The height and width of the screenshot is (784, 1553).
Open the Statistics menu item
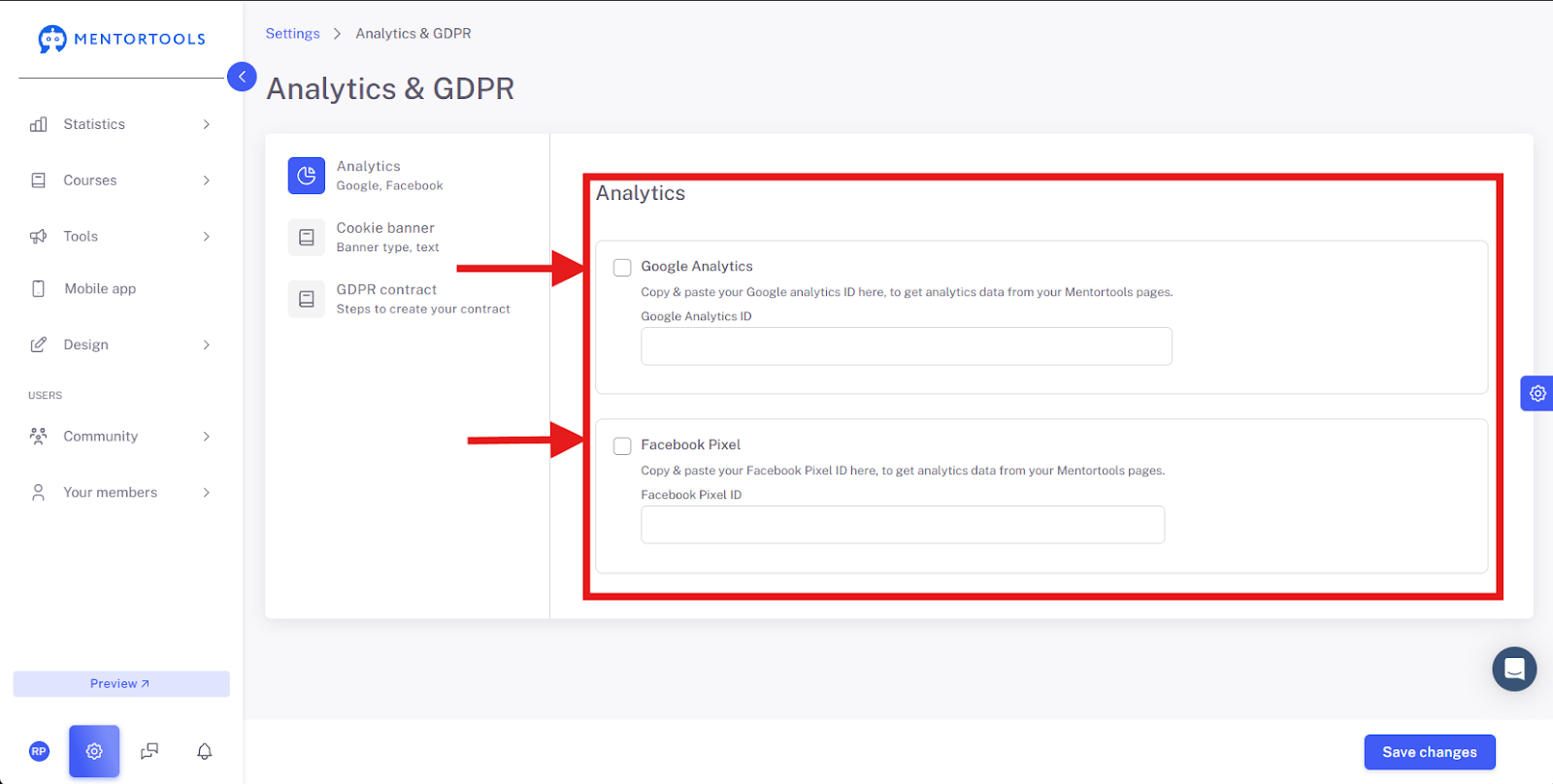[x=121, y=124]
